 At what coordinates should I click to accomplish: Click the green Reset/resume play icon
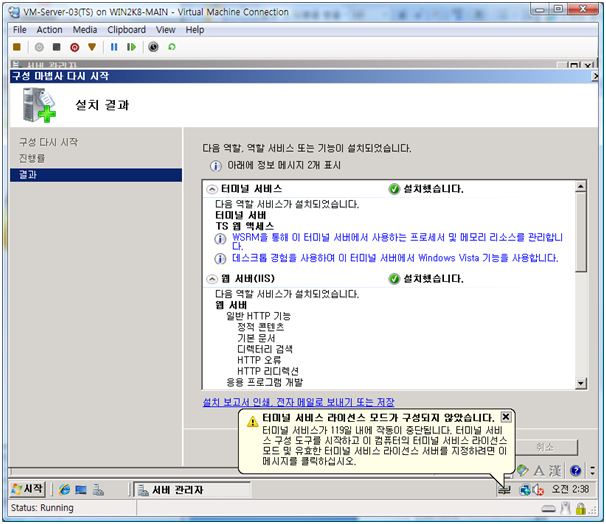131,47
